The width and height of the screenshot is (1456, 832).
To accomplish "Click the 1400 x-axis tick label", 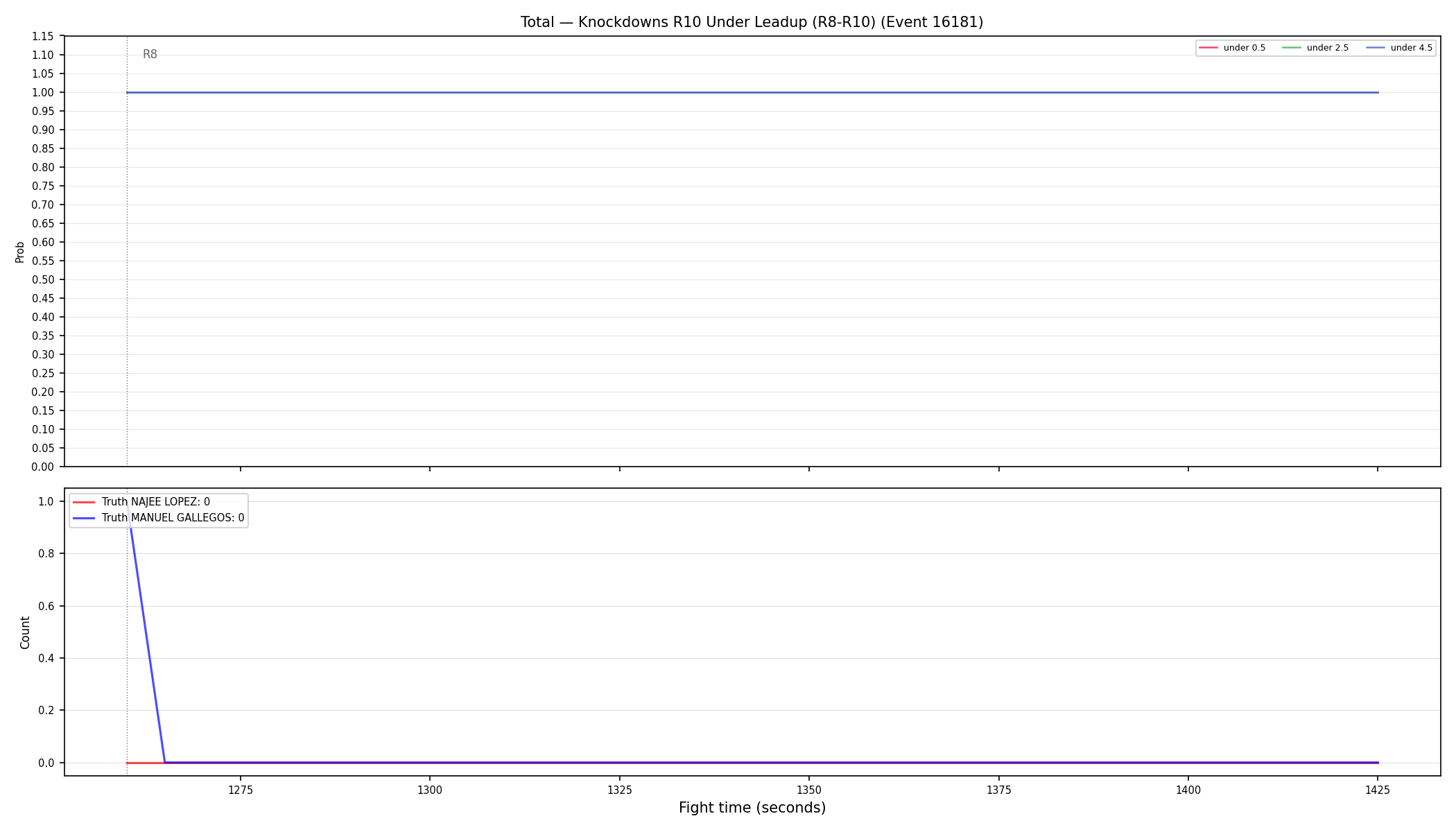I will (1188, 790).
